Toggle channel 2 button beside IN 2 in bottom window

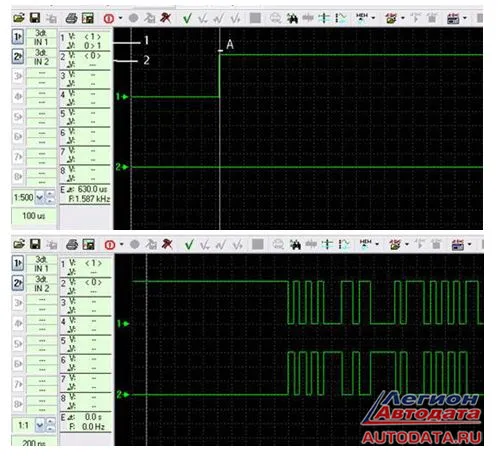(18, 283)
